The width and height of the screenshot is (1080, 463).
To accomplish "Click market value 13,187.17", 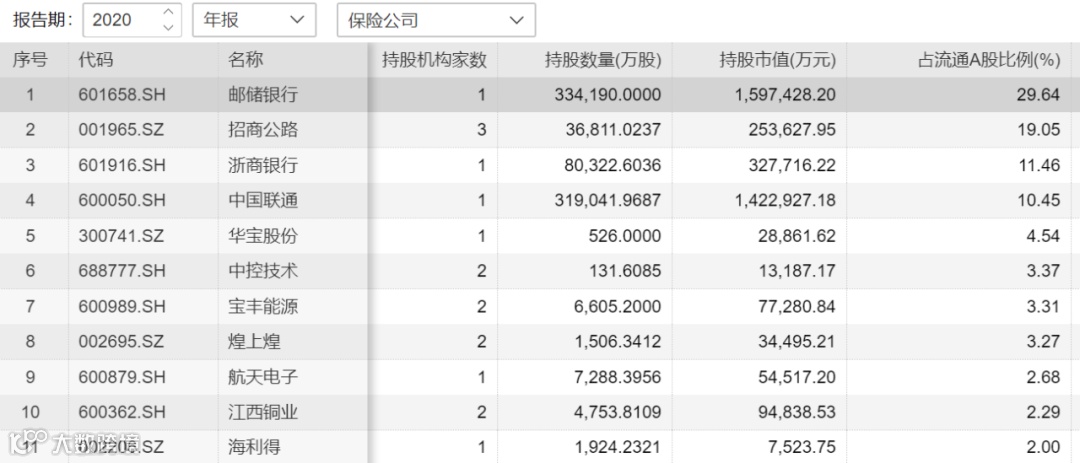I will coord(797,271).
